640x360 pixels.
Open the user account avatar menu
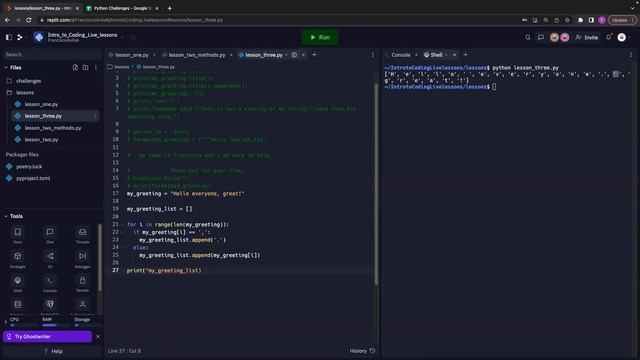pos(621,37)
